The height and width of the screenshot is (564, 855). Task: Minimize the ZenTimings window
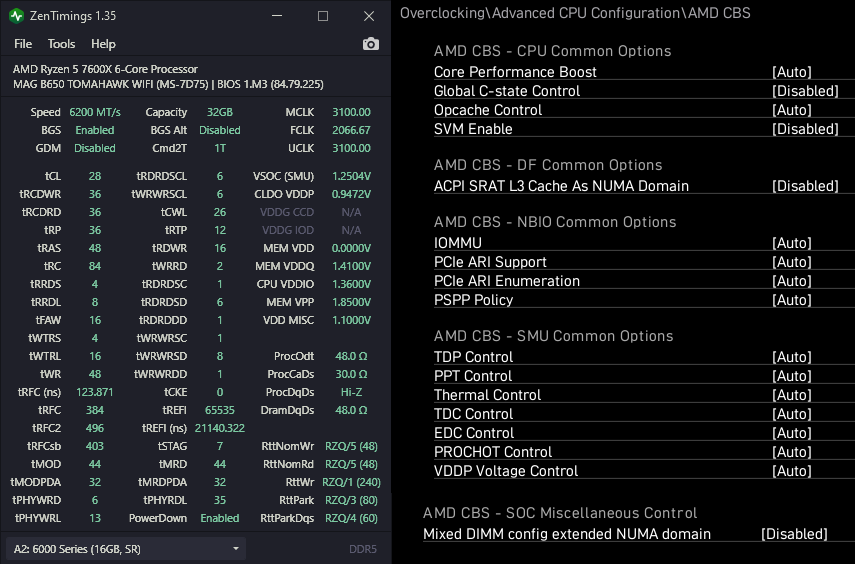point(277,16)
